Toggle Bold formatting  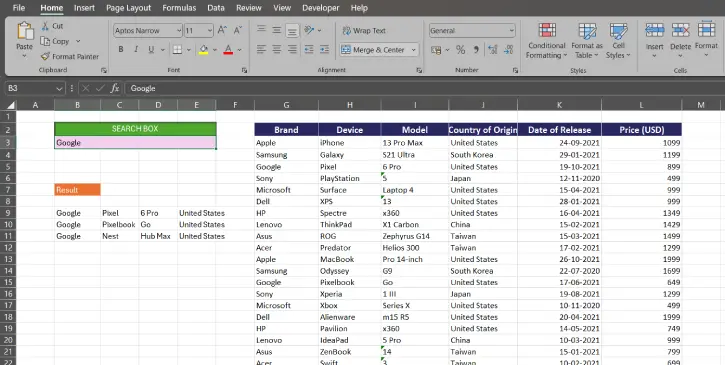coord(121,49)
